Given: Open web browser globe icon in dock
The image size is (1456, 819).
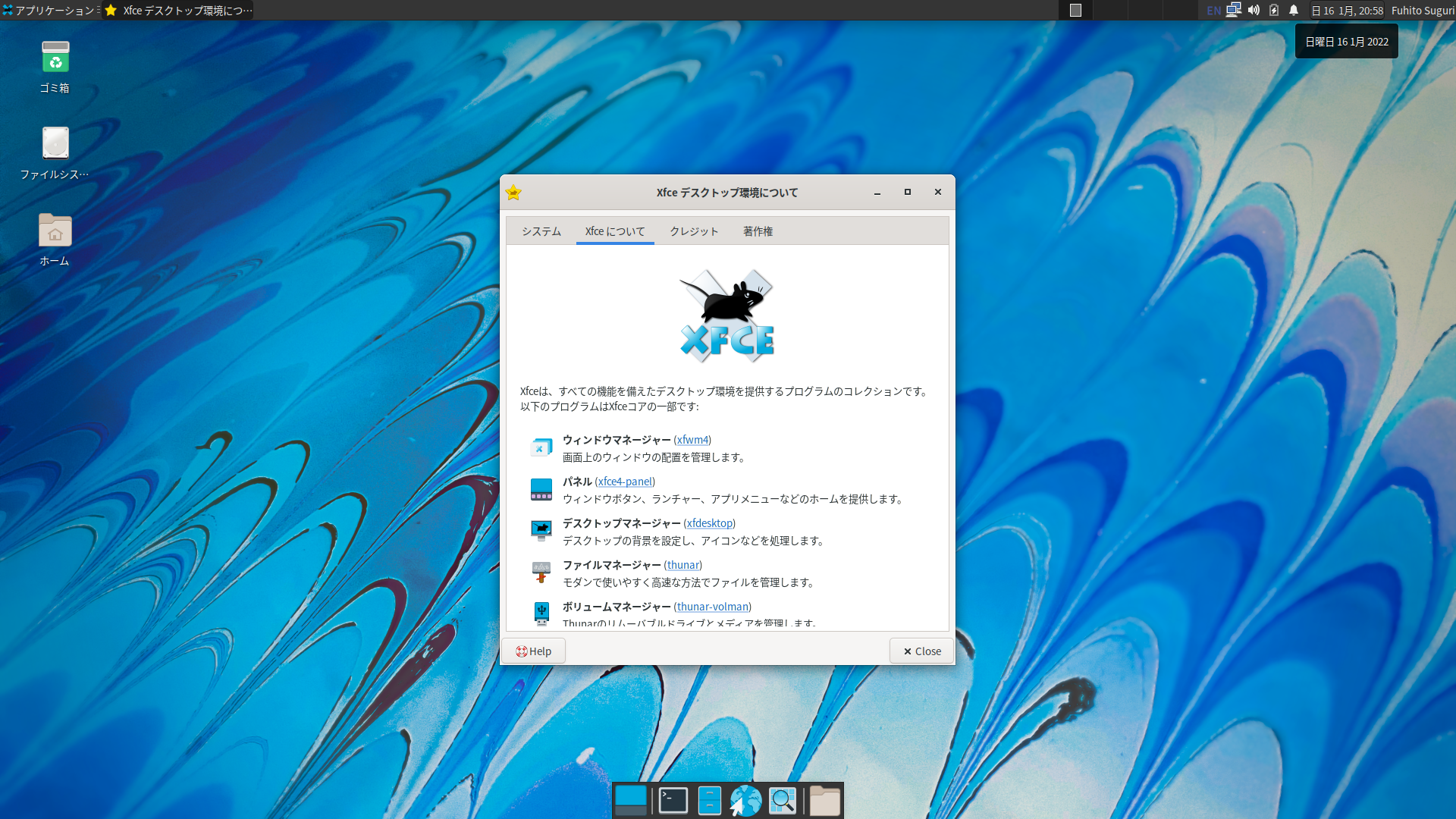Looking at the screenshot, I should [x=745, y=801].
